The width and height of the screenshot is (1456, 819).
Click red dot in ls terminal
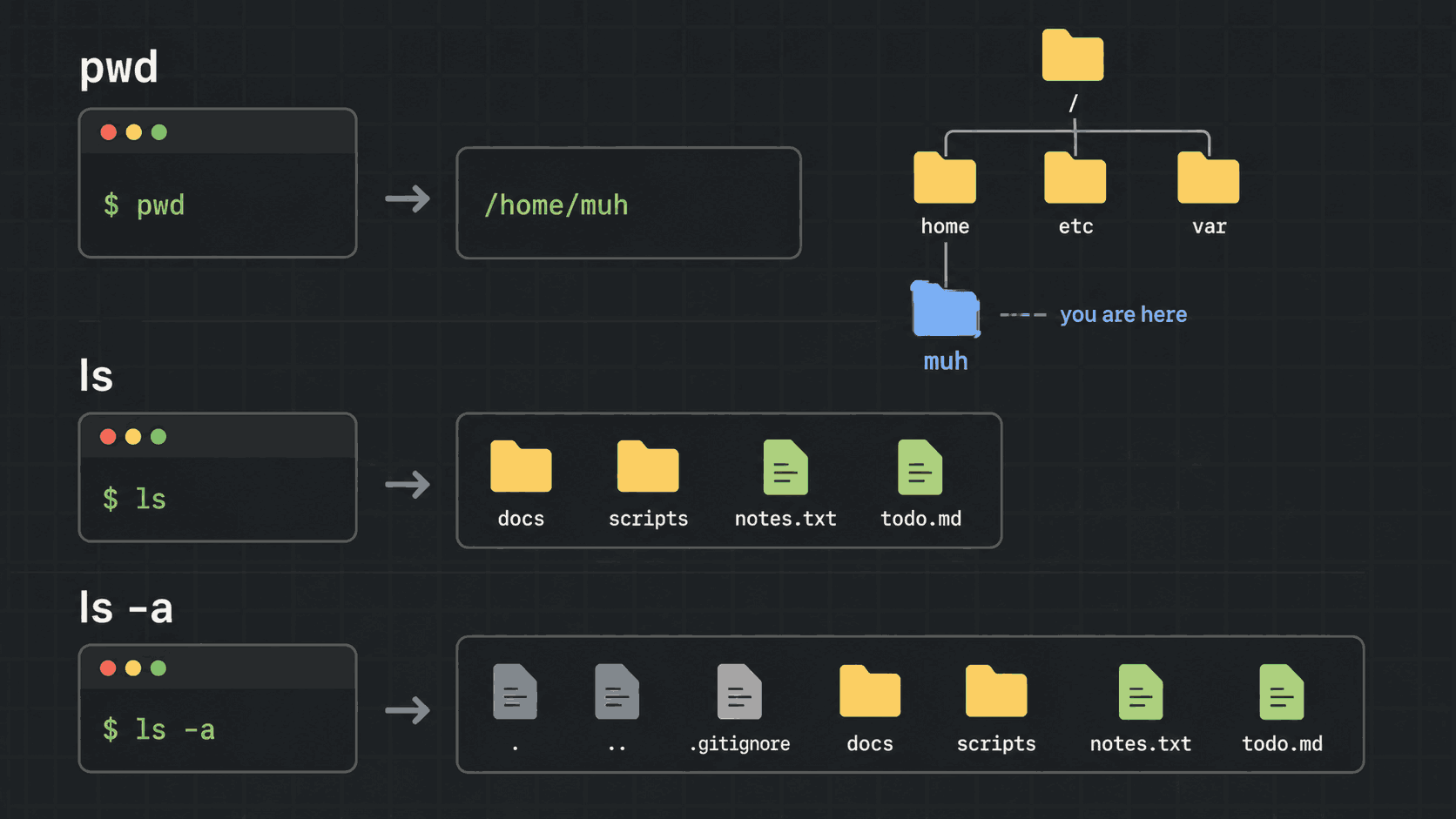pos(108,437)
